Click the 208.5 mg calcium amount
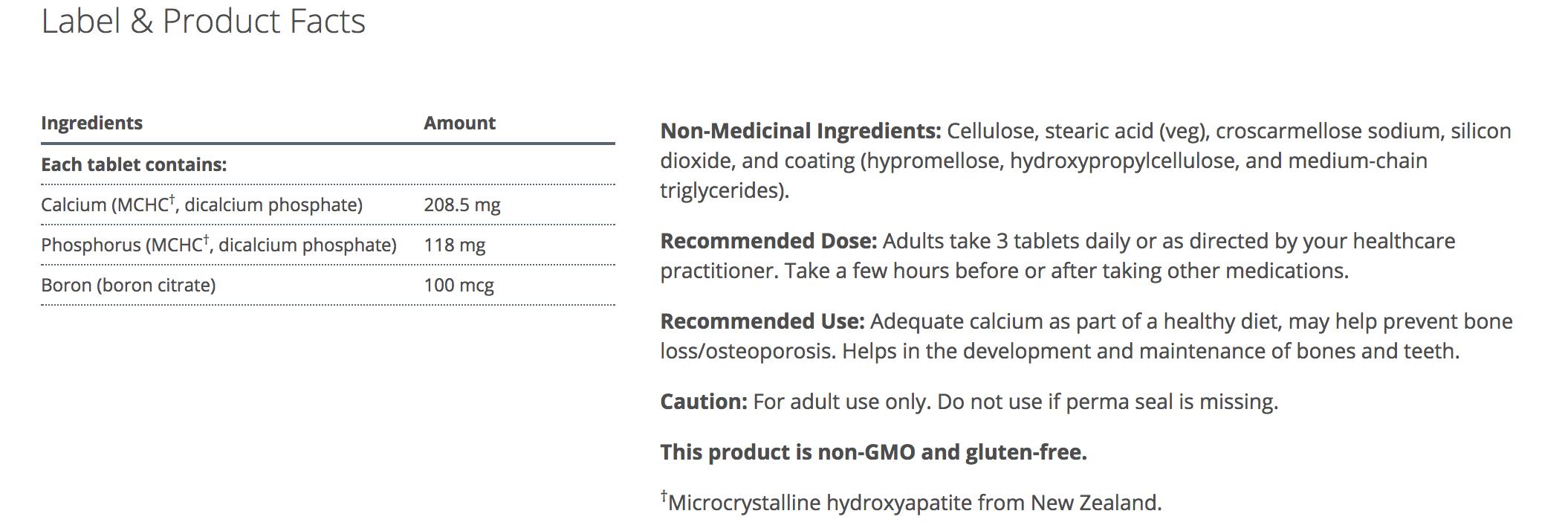Image resolution: width=1568 pixels, height=531 pixels. pyautogui.click(x=461, y=205)
